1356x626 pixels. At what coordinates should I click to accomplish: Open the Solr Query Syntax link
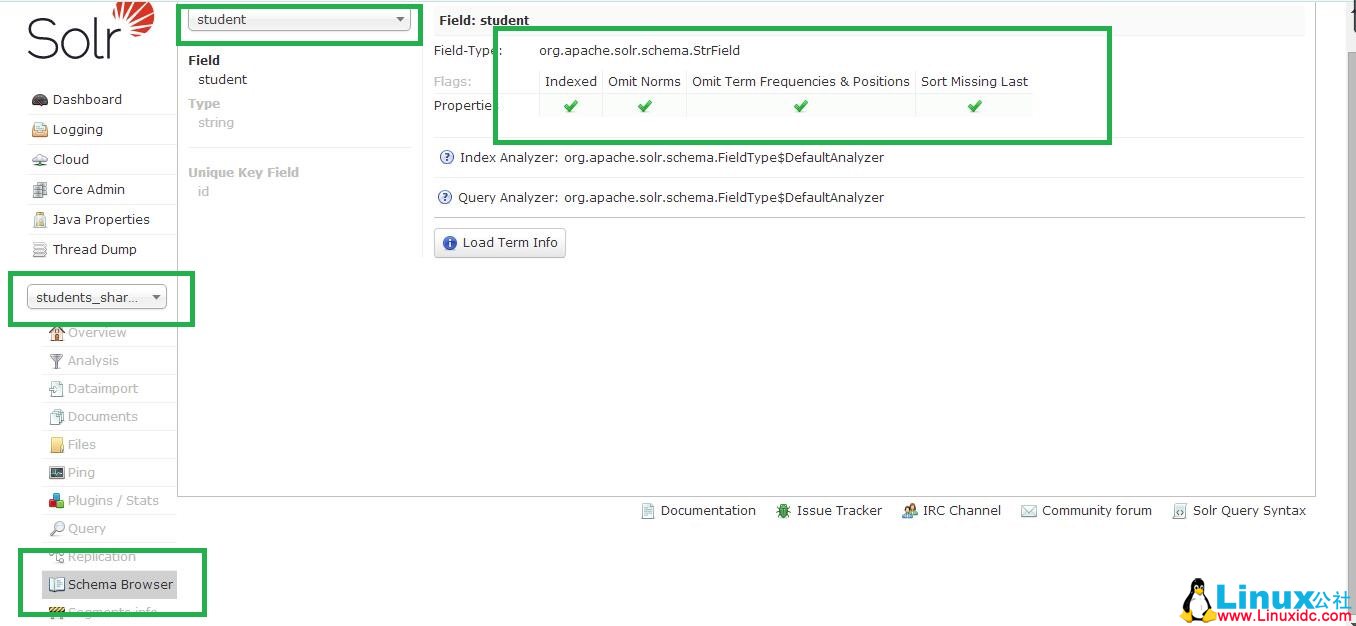1248,511
